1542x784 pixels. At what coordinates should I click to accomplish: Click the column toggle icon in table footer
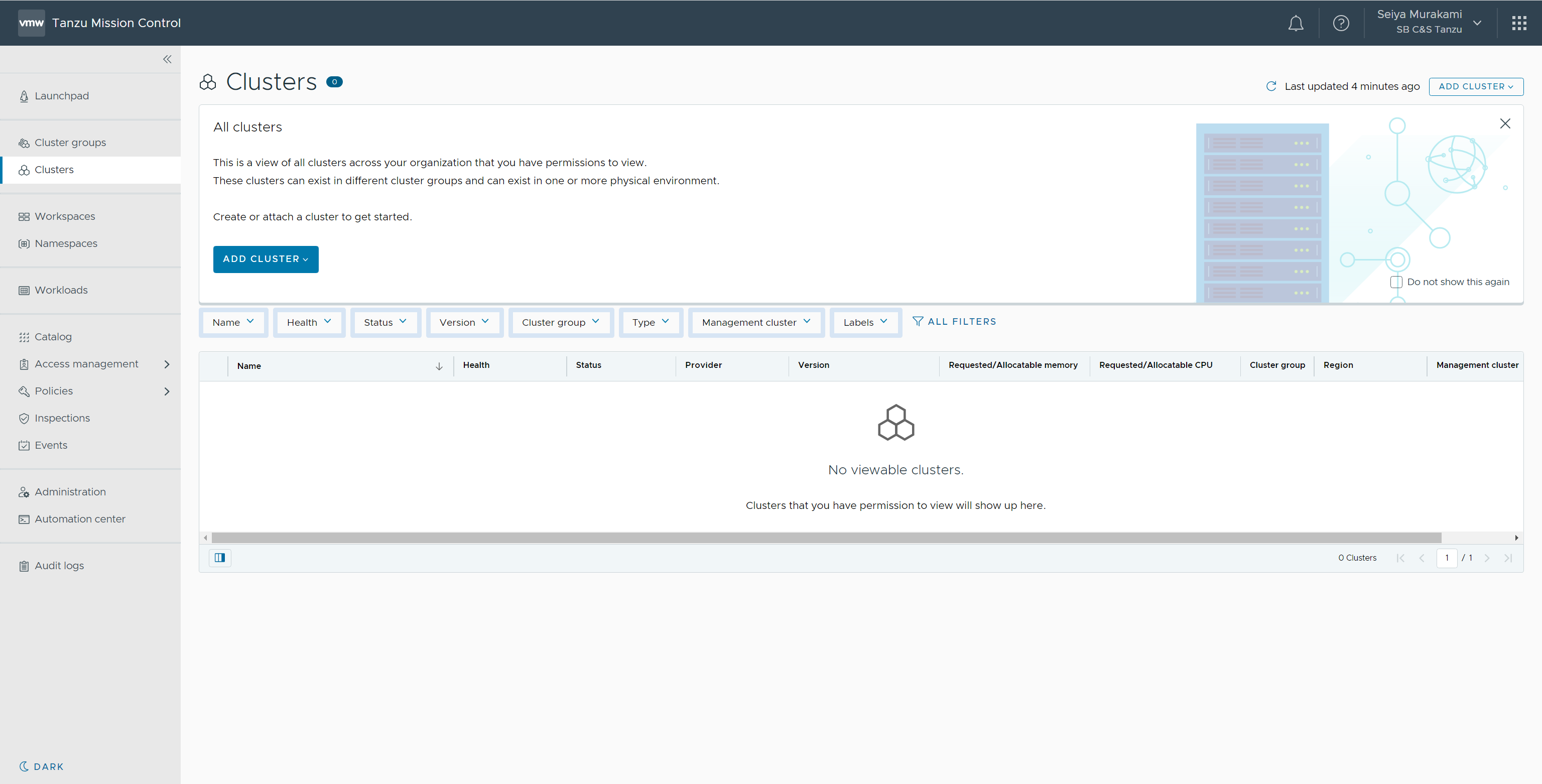pyautogui.click(x=220, y=558)
